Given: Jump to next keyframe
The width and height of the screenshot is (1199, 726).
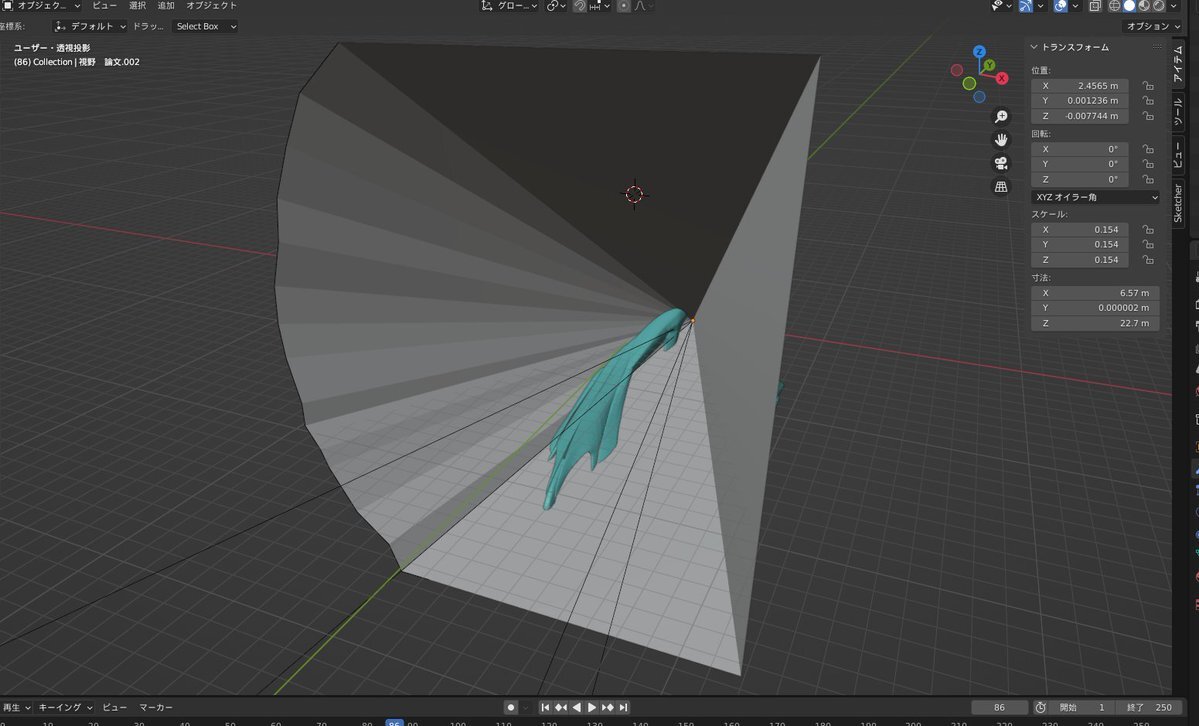Looking at the screenshot, I should [x=608, y=708].
